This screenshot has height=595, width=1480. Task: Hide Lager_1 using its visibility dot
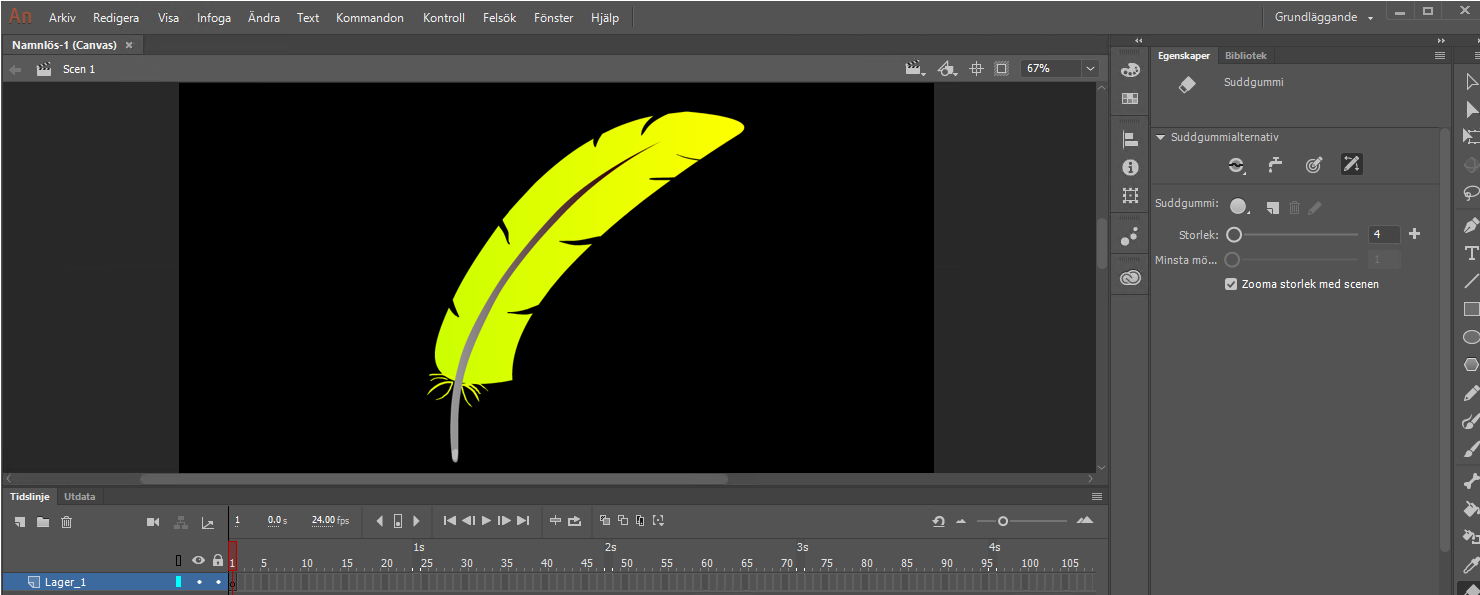pos(199,582)
